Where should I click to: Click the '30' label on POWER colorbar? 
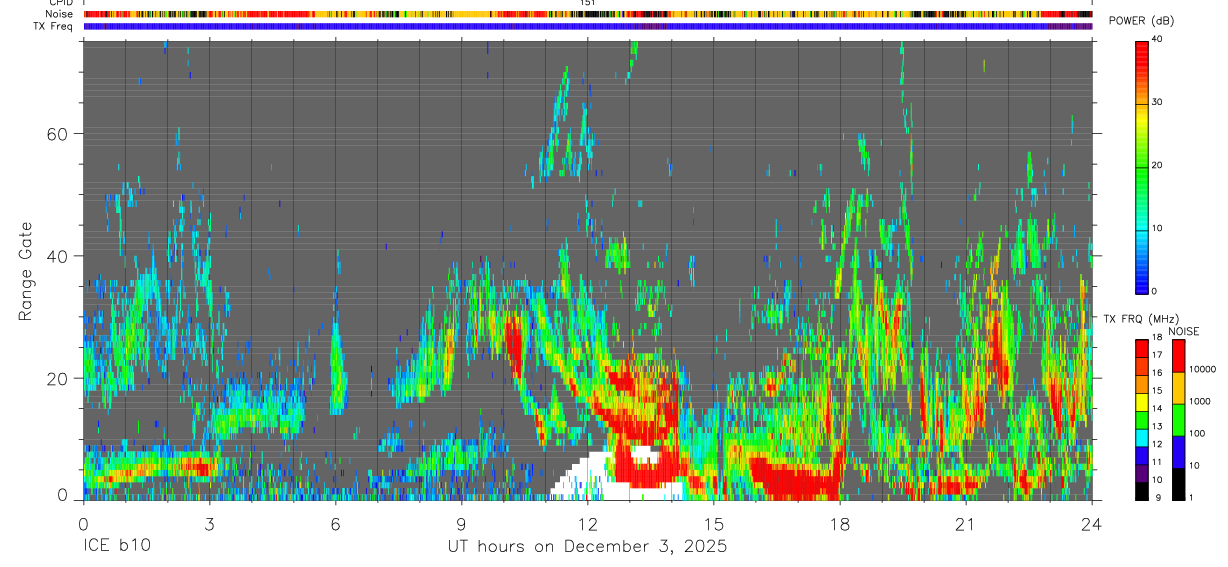point(1158,102)
